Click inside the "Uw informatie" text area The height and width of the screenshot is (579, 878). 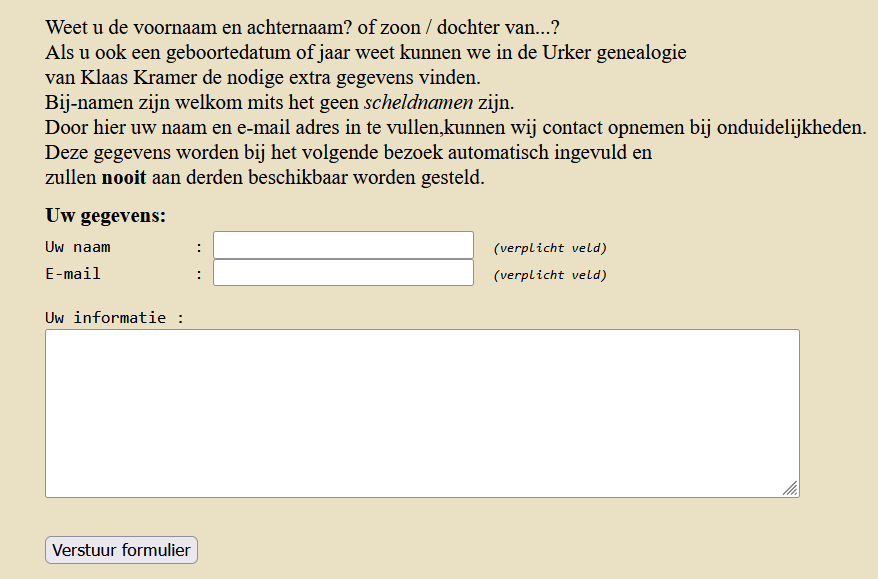point(422,412)
